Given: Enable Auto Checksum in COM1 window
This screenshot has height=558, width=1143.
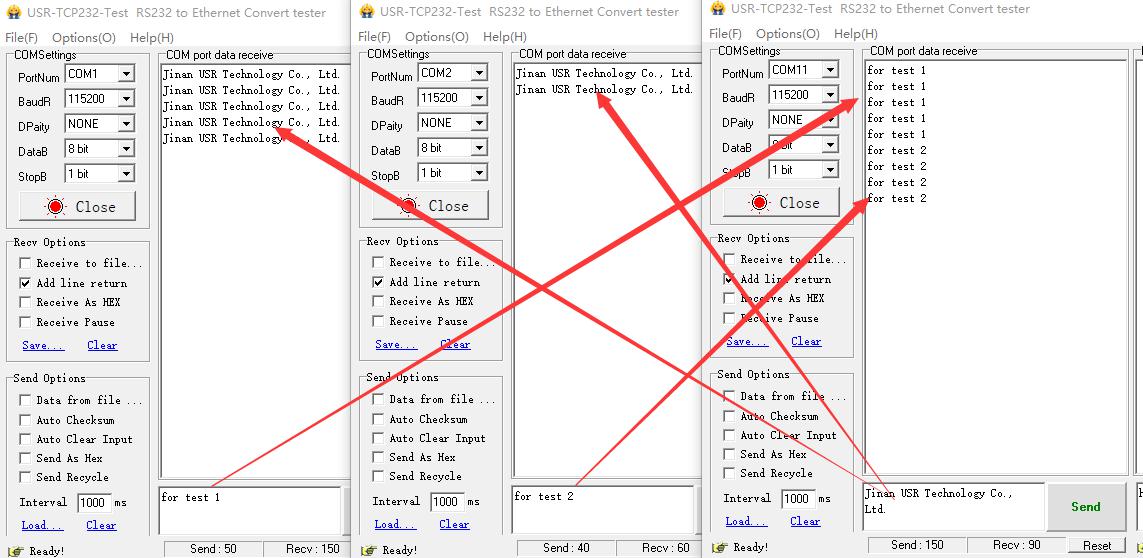Looking at the screenshot, I should click(26, 420).
